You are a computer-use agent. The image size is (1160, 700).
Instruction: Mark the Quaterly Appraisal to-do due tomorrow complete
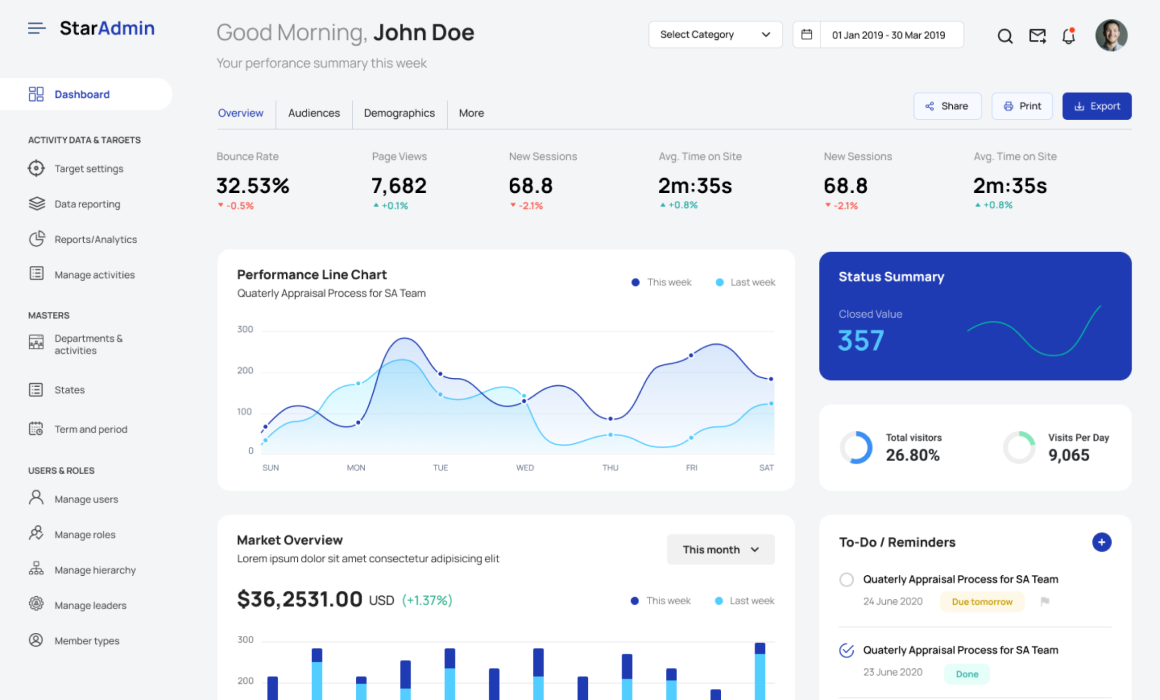click(846, 579)
